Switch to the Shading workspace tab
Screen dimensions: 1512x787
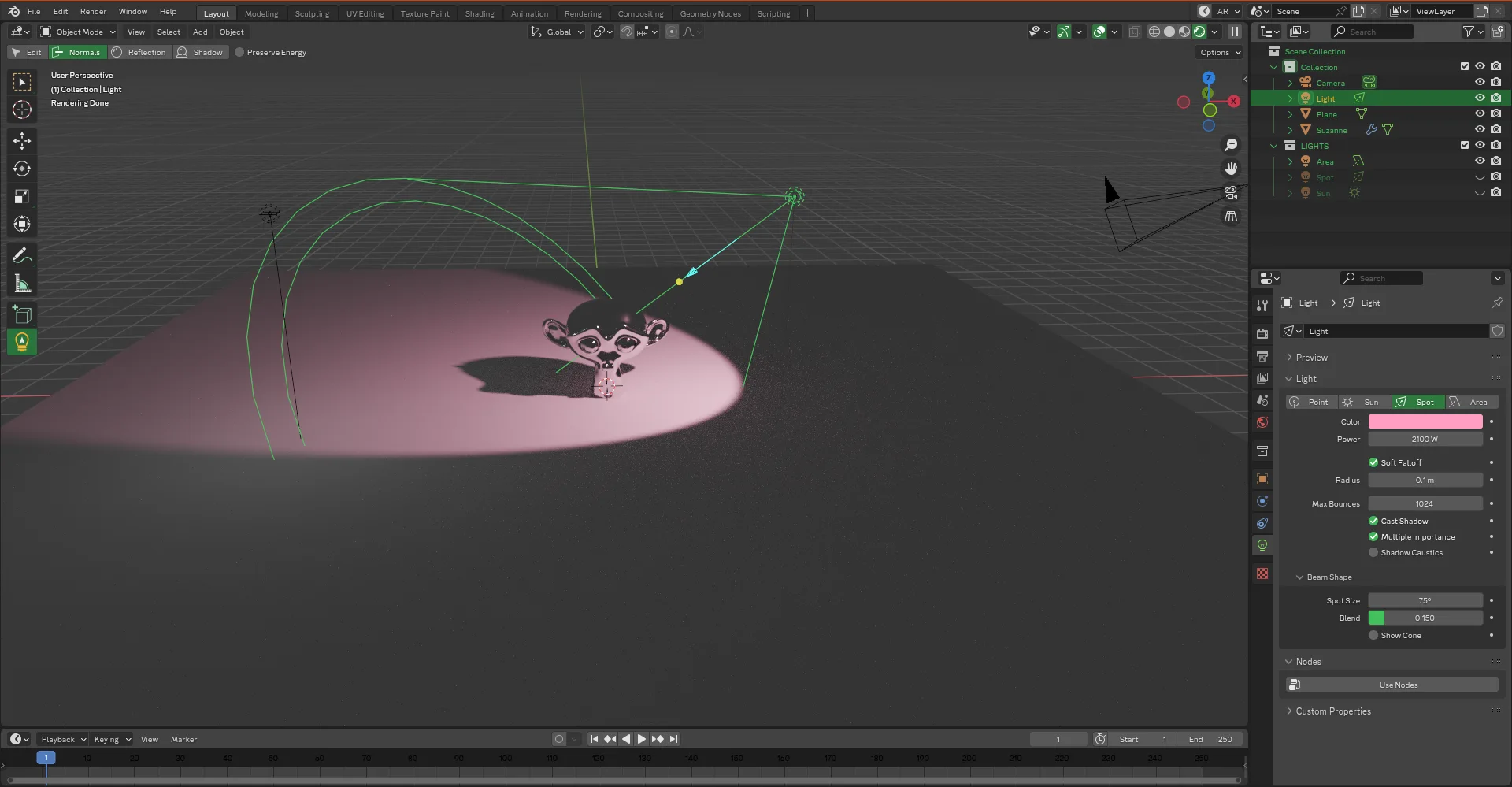479,13
